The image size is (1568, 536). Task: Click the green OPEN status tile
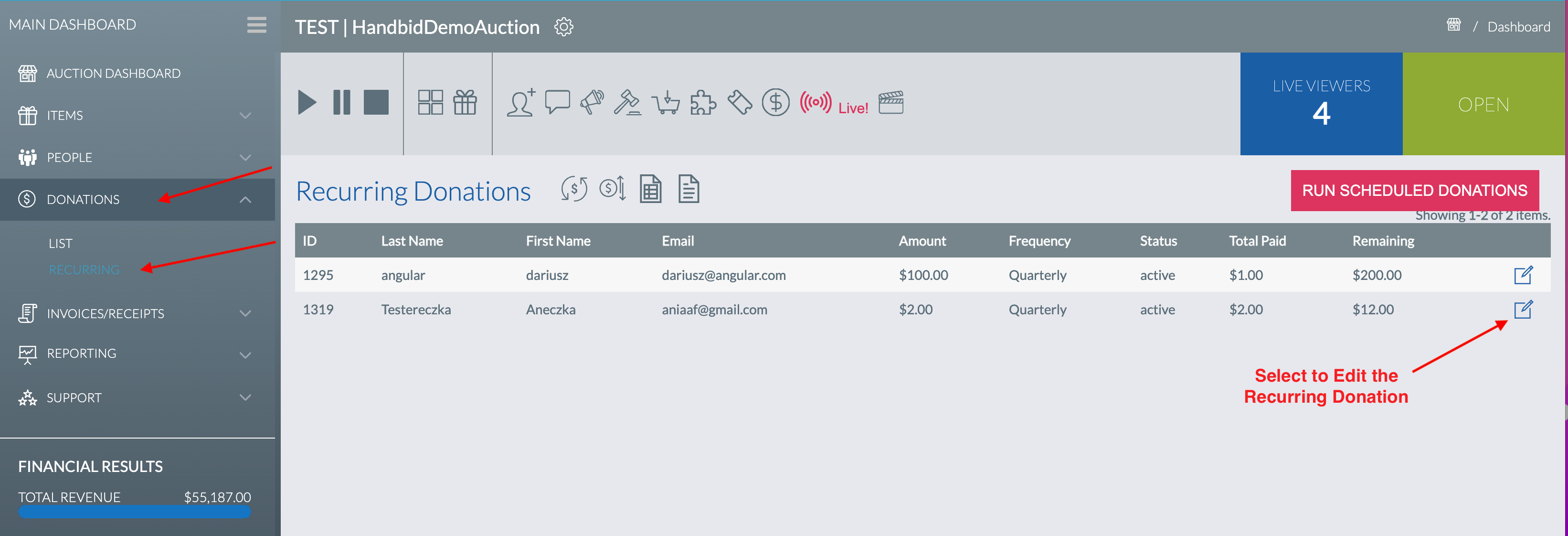(1484, 104)
